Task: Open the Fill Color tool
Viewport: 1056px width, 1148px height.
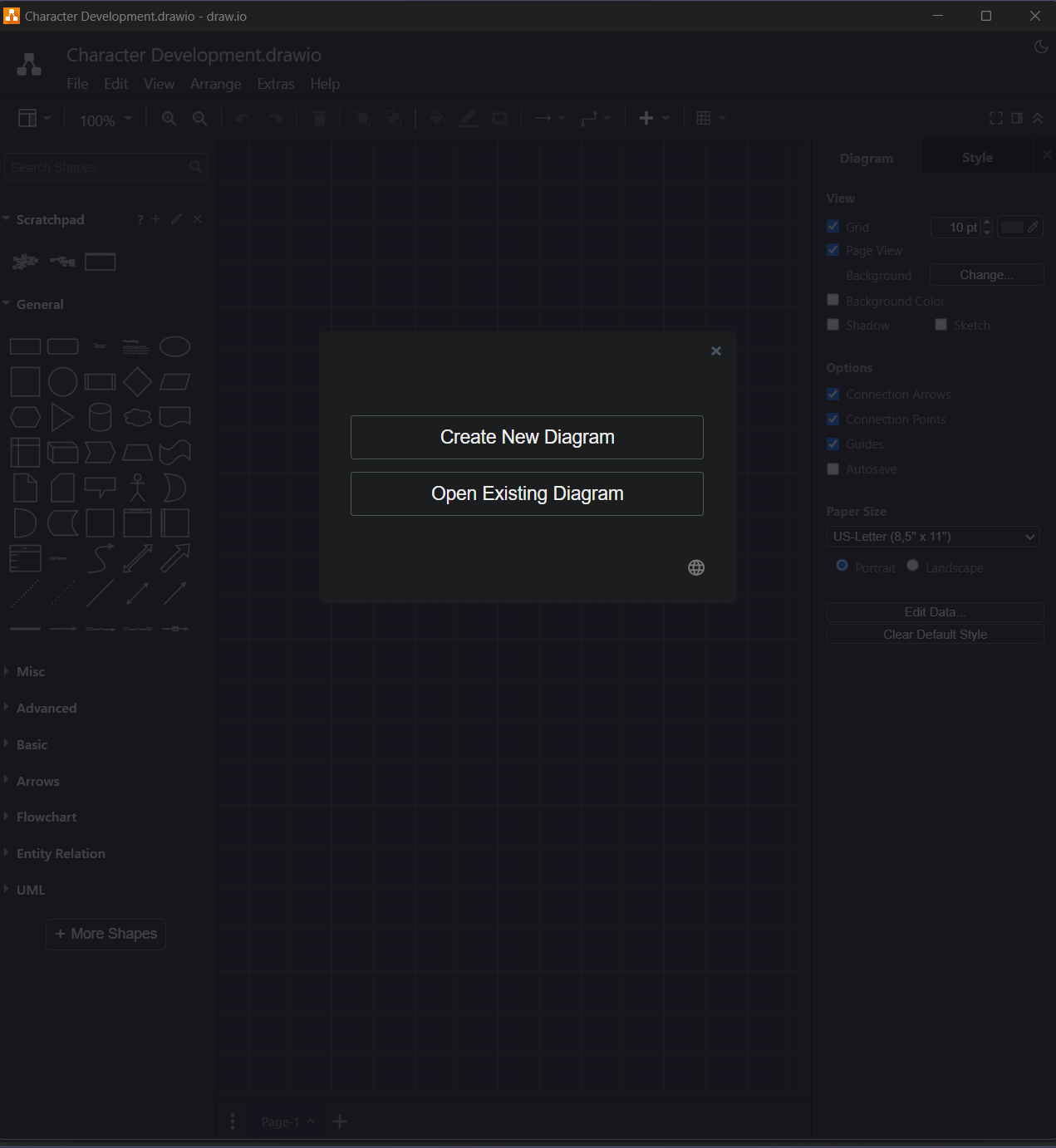Action: tap(436, 118)
